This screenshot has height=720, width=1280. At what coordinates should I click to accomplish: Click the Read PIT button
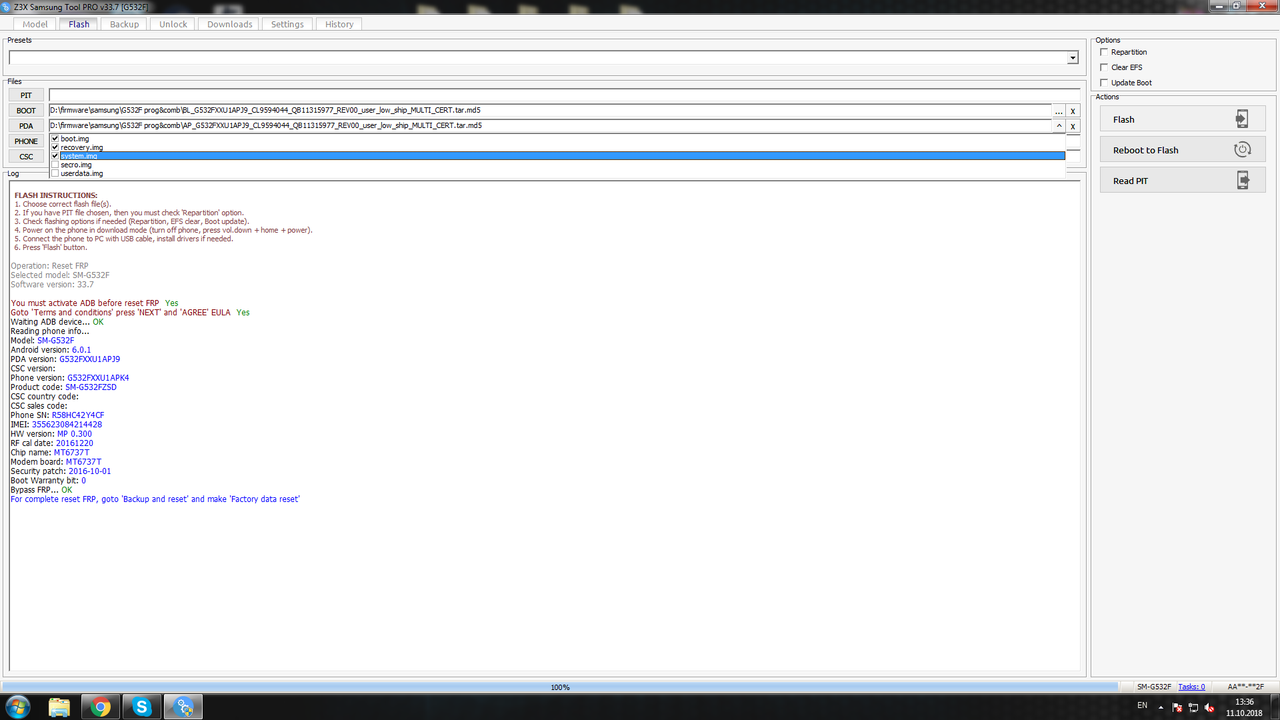pyautogui.click(x=1181, y=180)
